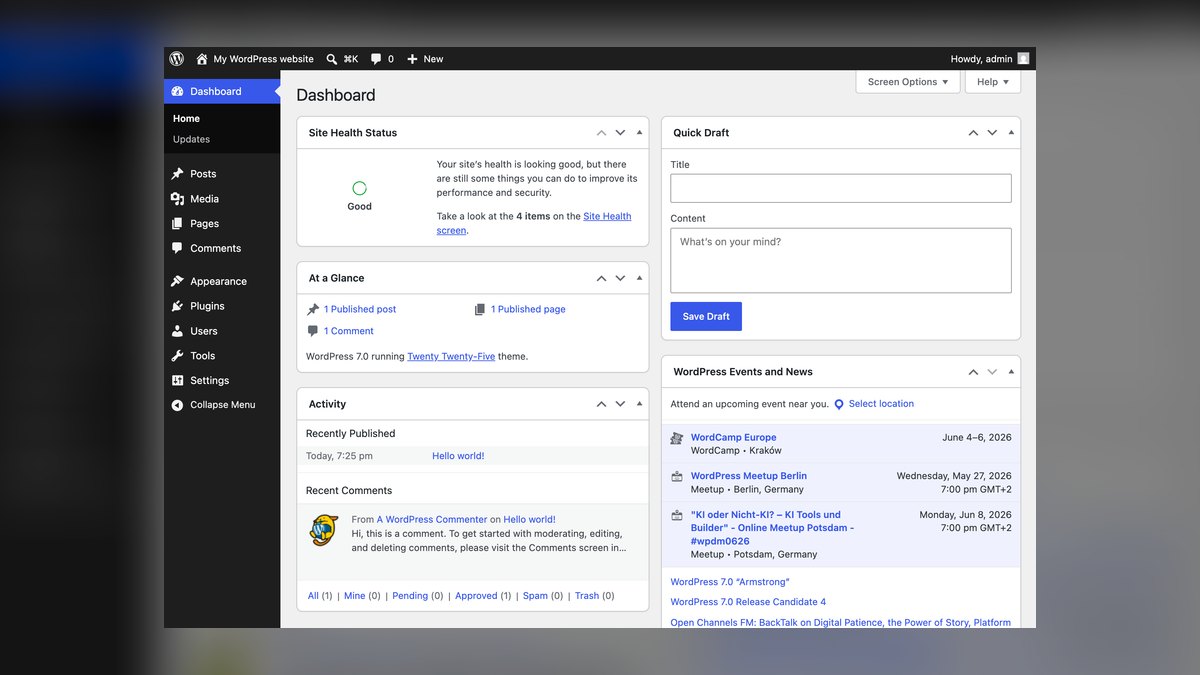Click the Select location link
This screenshot has height=675, width=1200.
pyautogui.click(x=881, y=404)
